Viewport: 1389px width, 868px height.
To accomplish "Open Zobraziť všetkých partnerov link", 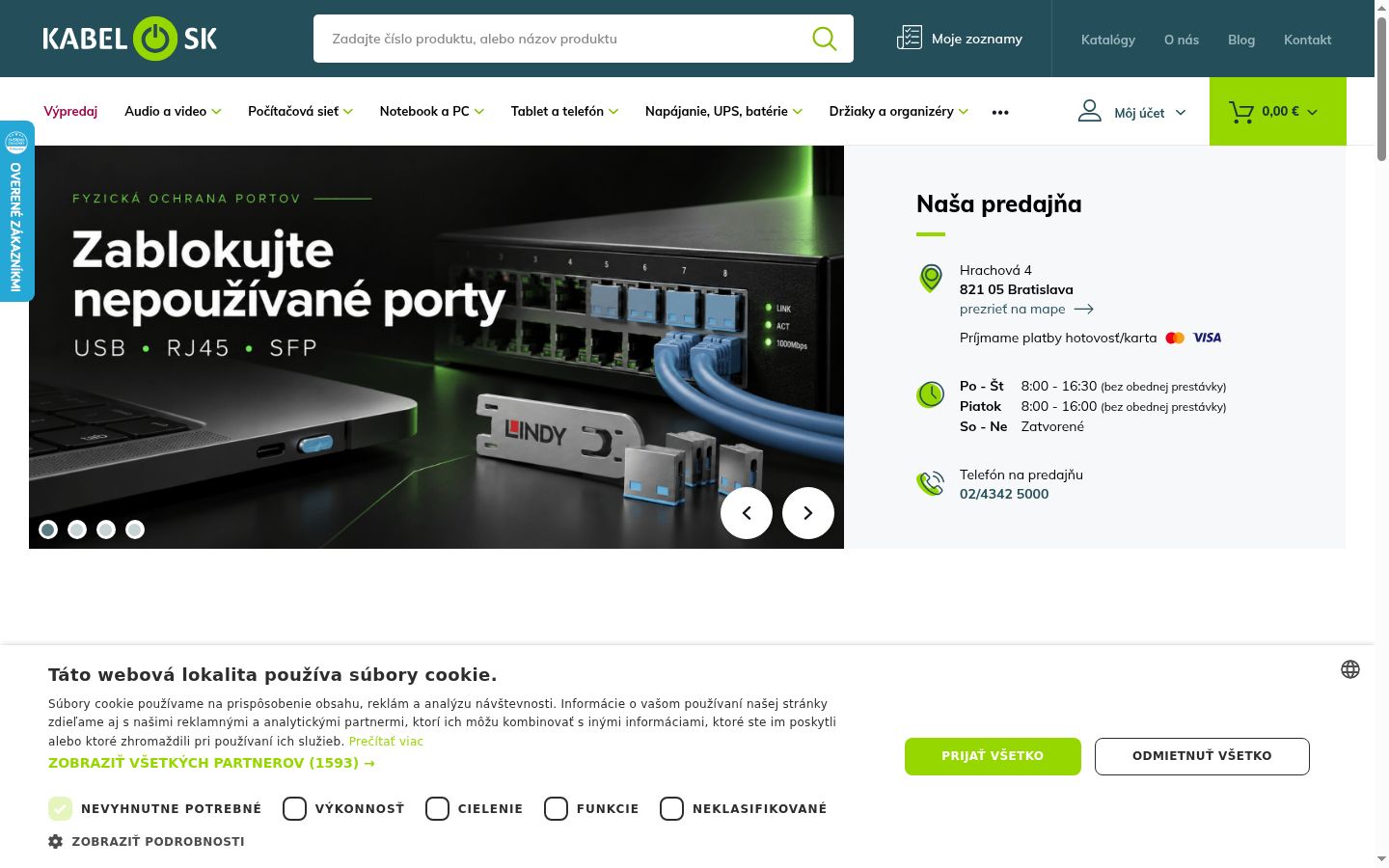I will [x=212, y=763].
